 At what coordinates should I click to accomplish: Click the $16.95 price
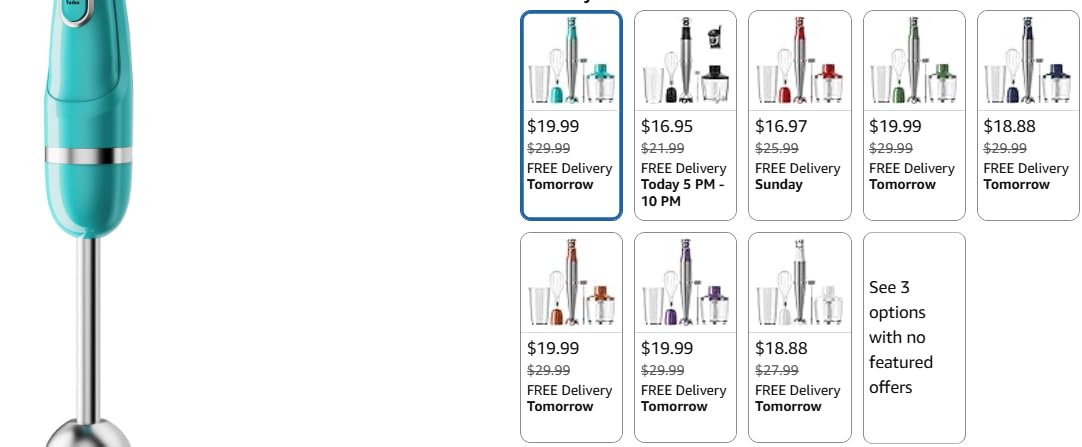coord(667,126)
